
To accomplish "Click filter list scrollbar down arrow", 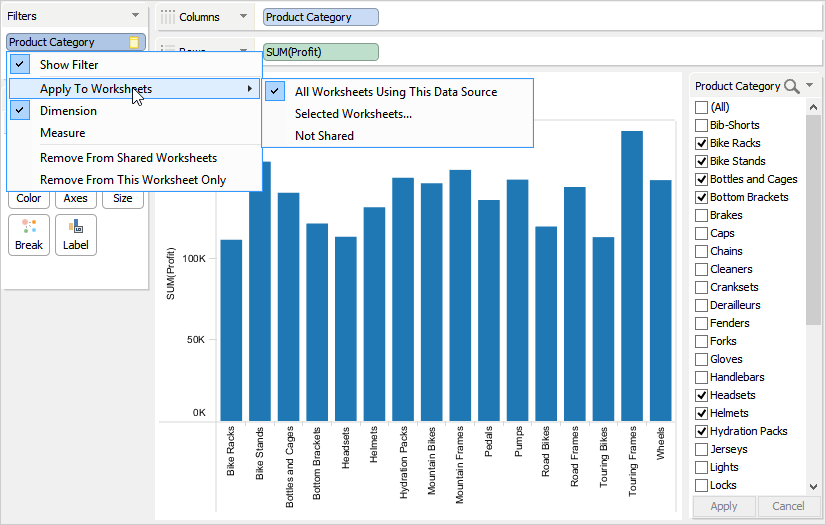I will click(x=813, y=487).
